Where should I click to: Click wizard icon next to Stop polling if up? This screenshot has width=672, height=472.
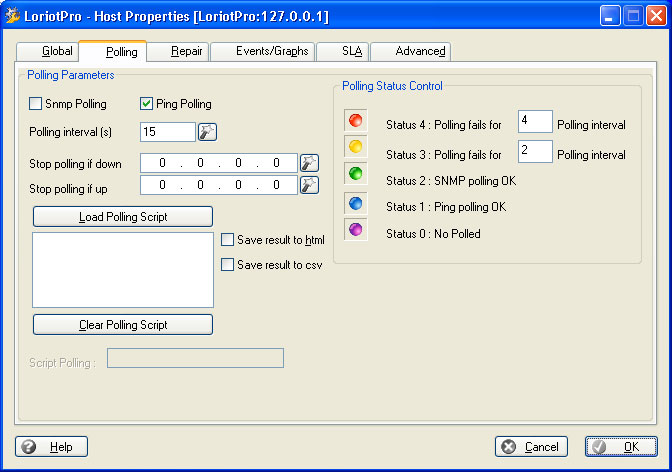pyautogui.click(x=309, y=185)
